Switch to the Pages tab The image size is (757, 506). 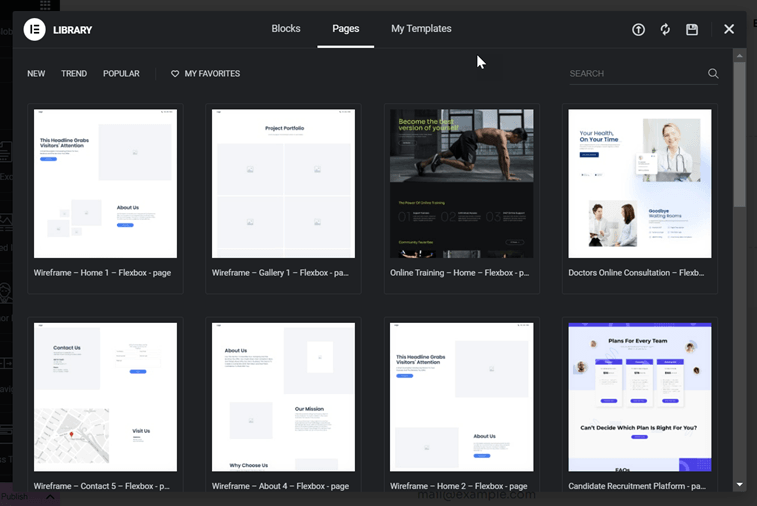(346, 28)
